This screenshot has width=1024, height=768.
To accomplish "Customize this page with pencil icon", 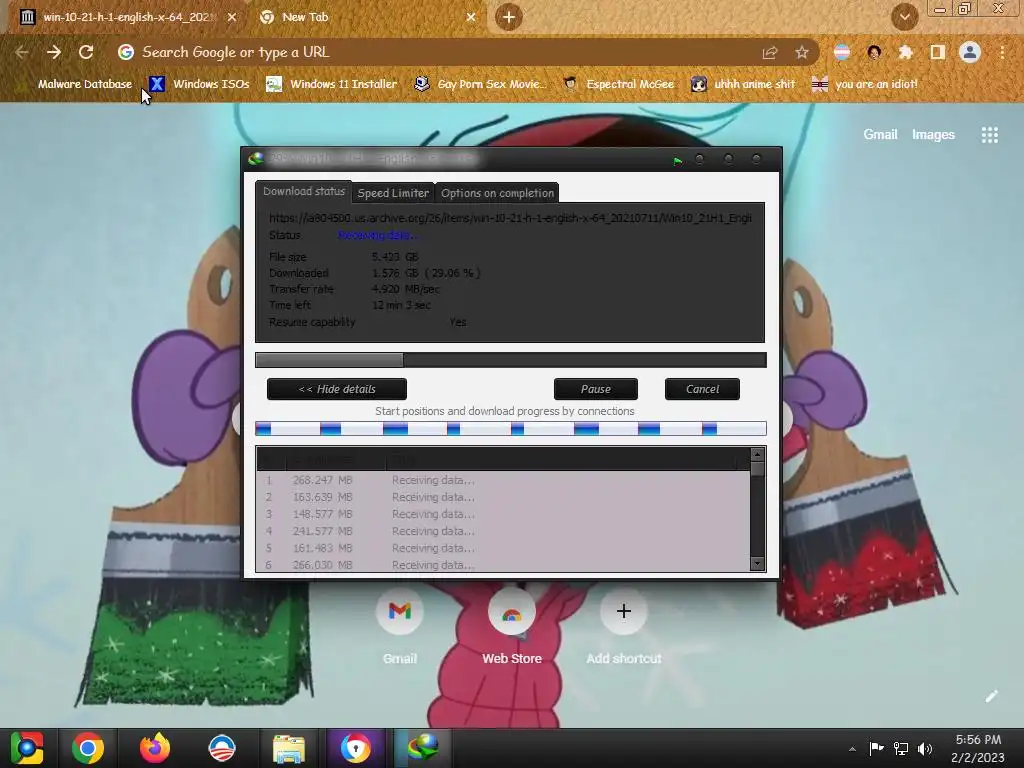I will [x=991, y=696].
